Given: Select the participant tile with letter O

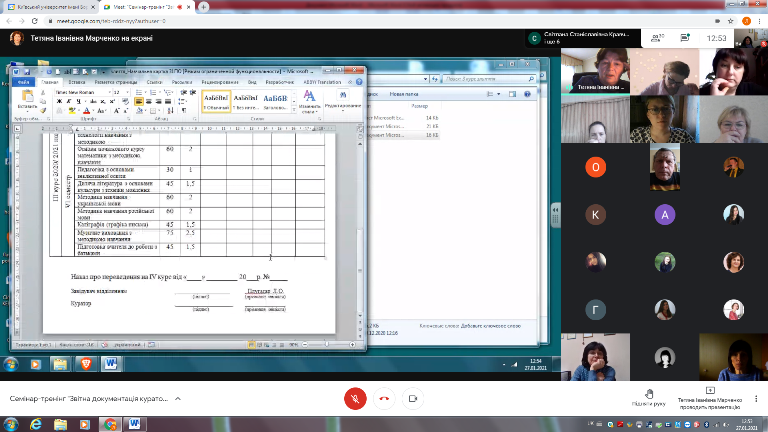Looking at the screenshot, I should [595, 167].
